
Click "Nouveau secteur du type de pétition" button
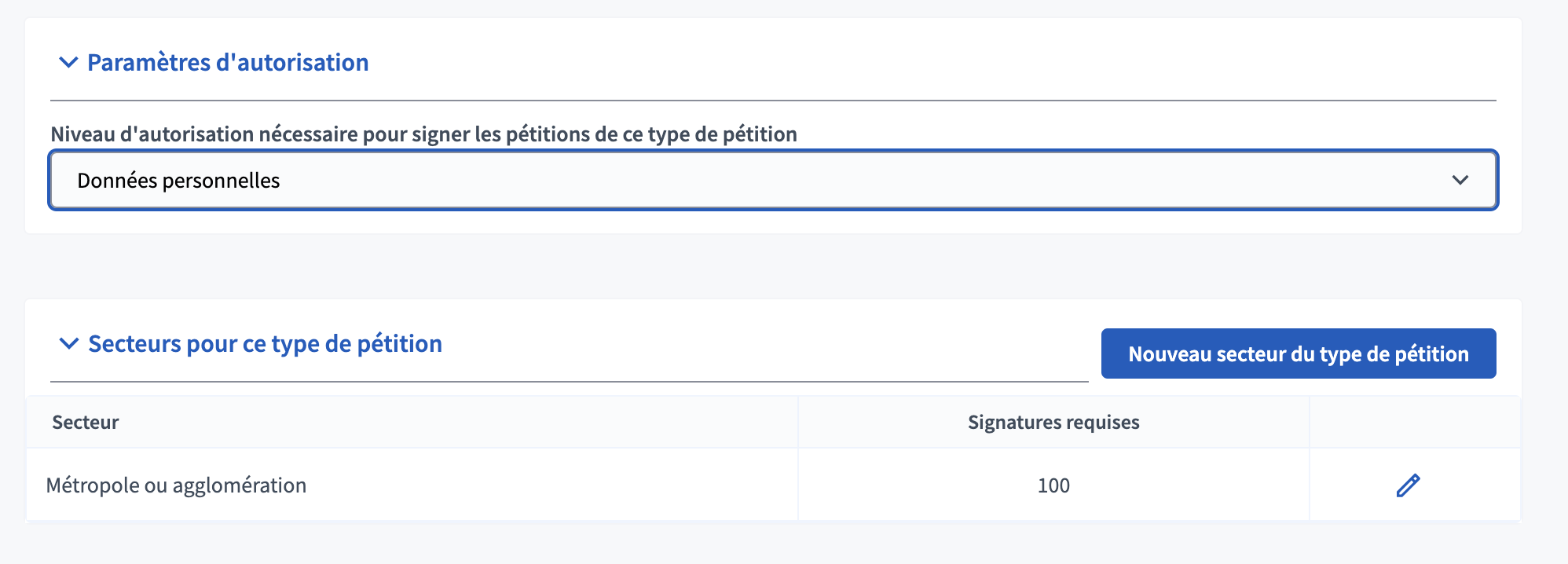click(1298, 353)
